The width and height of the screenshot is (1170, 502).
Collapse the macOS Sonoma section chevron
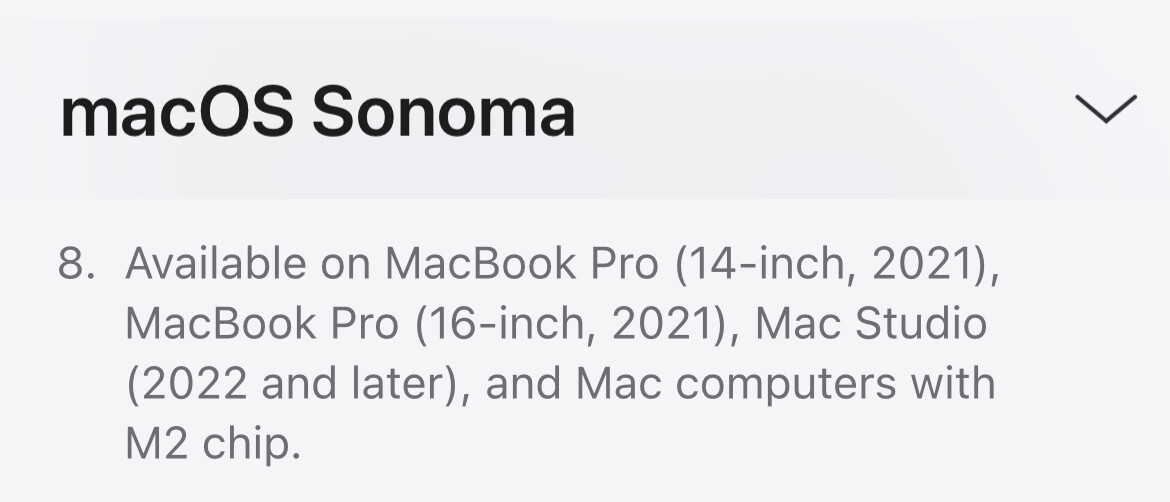(1105, 109)
